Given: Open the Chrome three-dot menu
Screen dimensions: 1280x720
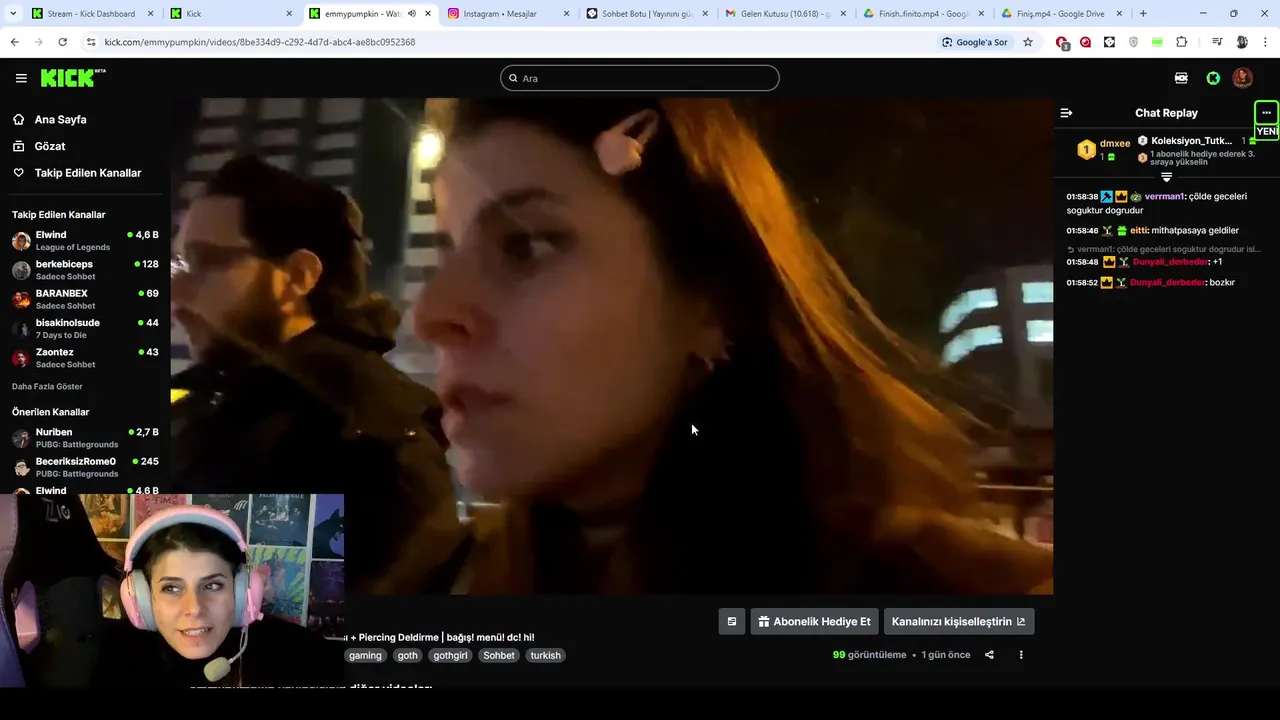Looking at the screenshot, I should coord(1266,42).
